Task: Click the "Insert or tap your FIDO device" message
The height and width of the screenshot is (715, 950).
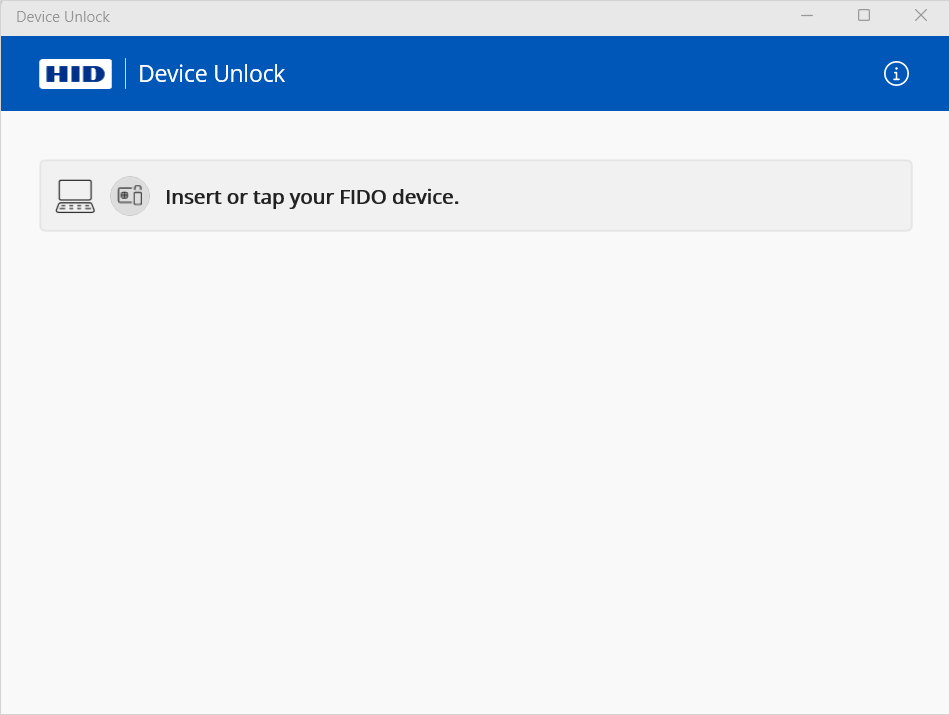Action: [311, 197]
